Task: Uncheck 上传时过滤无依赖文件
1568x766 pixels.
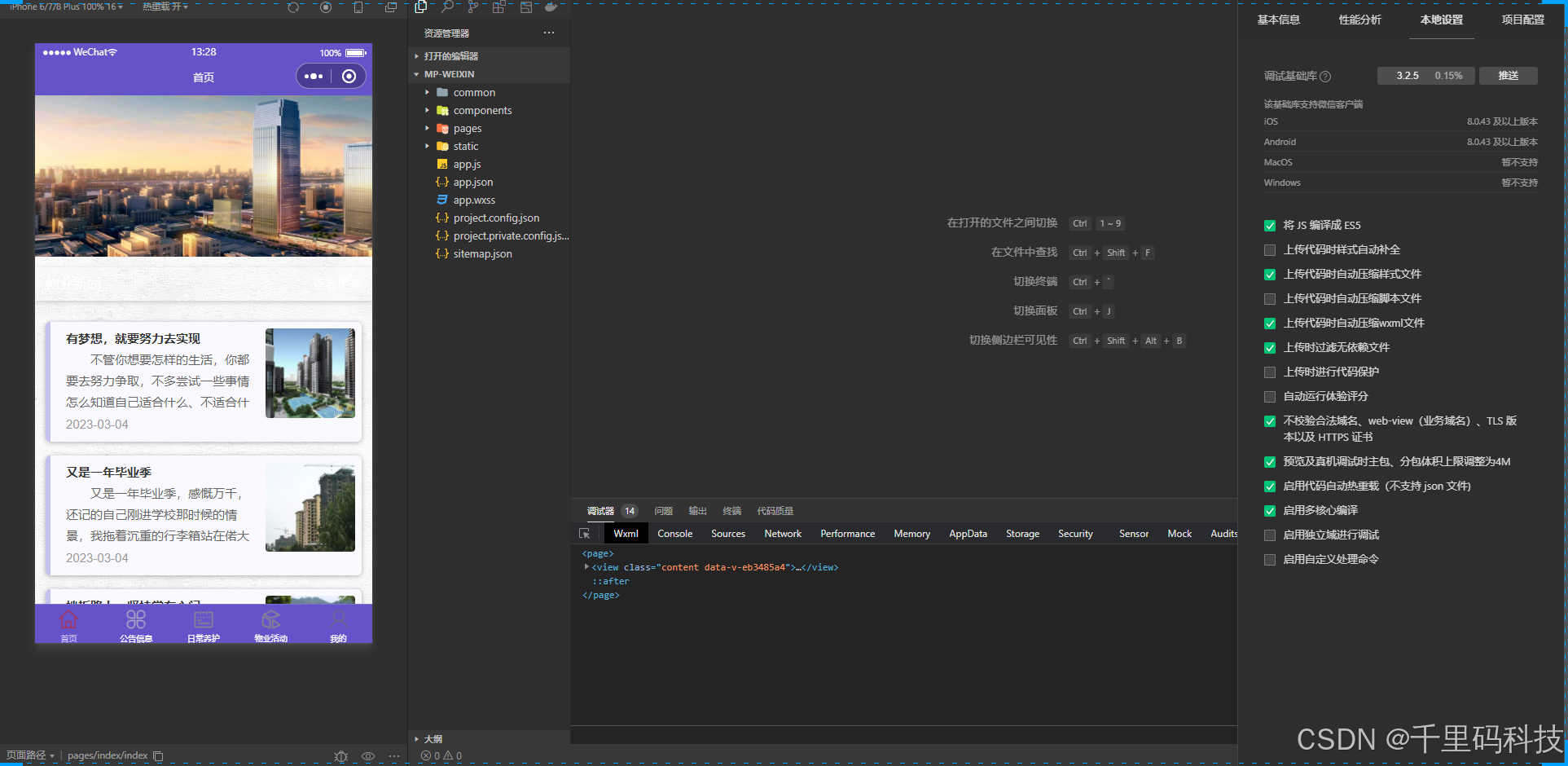Action: (x=1270, y=348)
